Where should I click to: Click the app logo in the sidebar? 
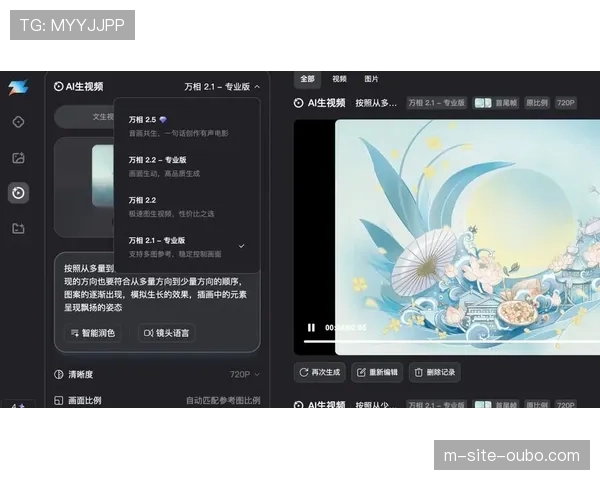[18, 87]
